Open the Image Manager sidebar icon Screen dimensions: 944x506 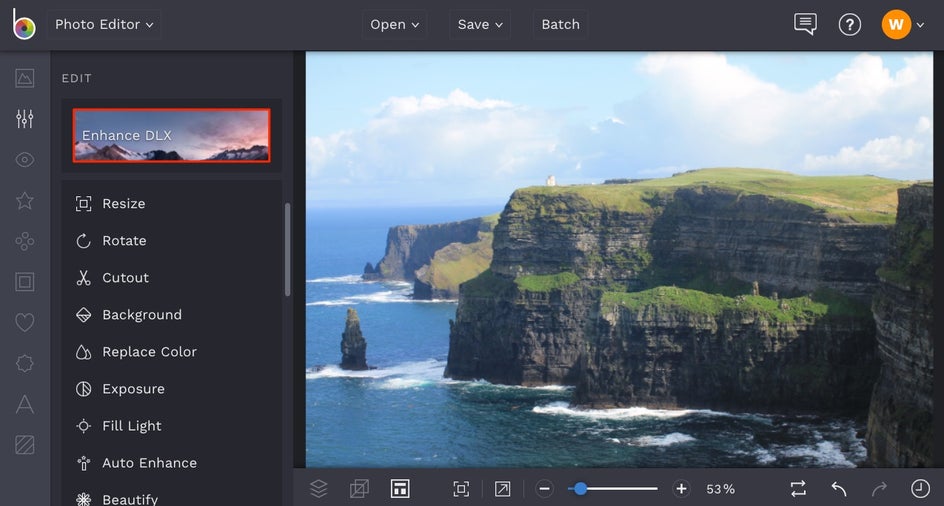pyautogui.click(x=25, y=78)
